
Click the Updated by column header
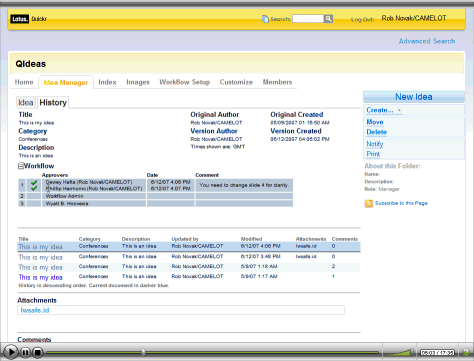tap(185, 239)
